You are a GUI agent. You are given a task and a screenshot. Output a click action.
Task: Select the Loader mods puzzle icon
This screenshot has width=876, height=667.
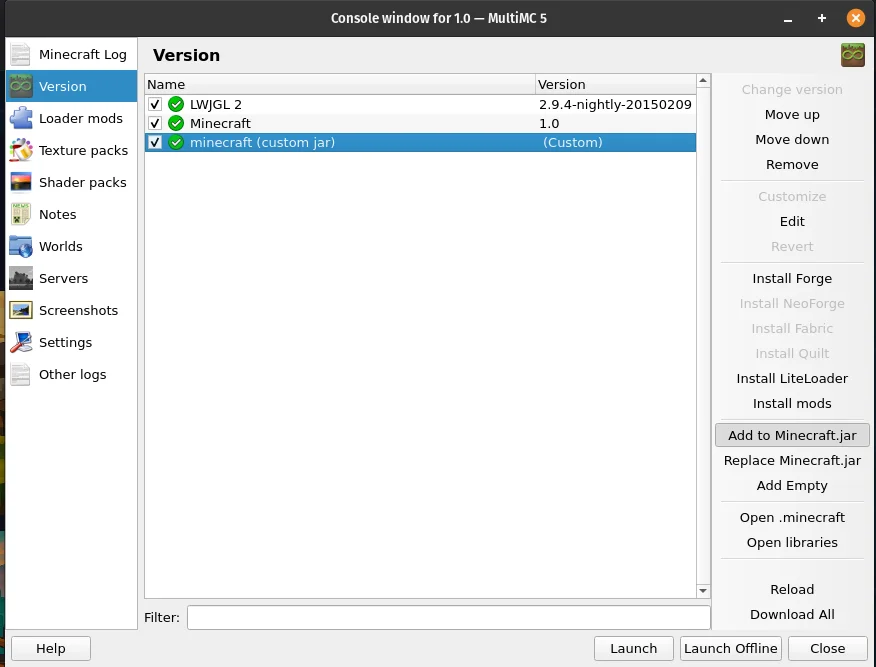21,118
